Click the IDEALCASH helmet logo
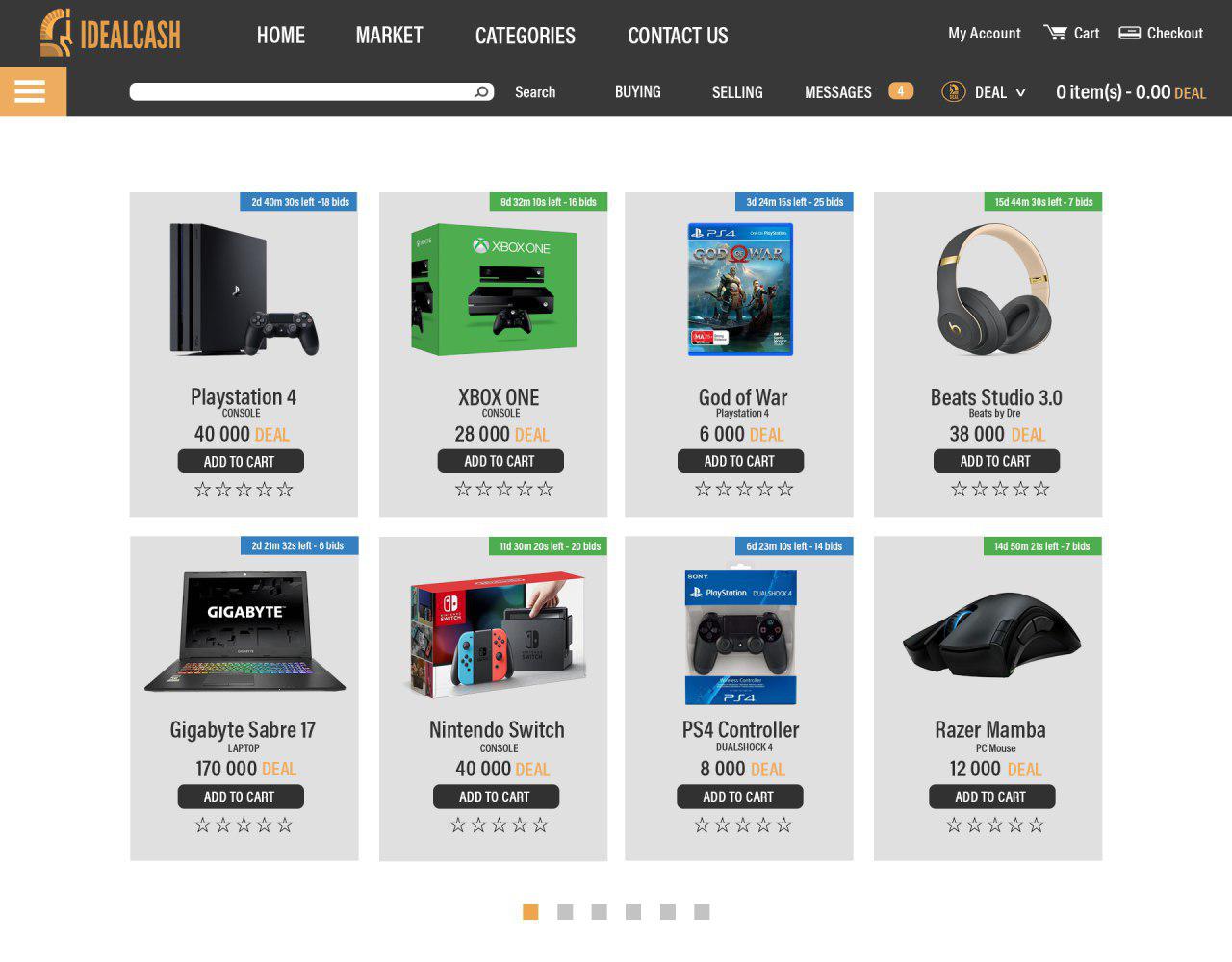The image size is (1232, 962). tap(56, 32)
